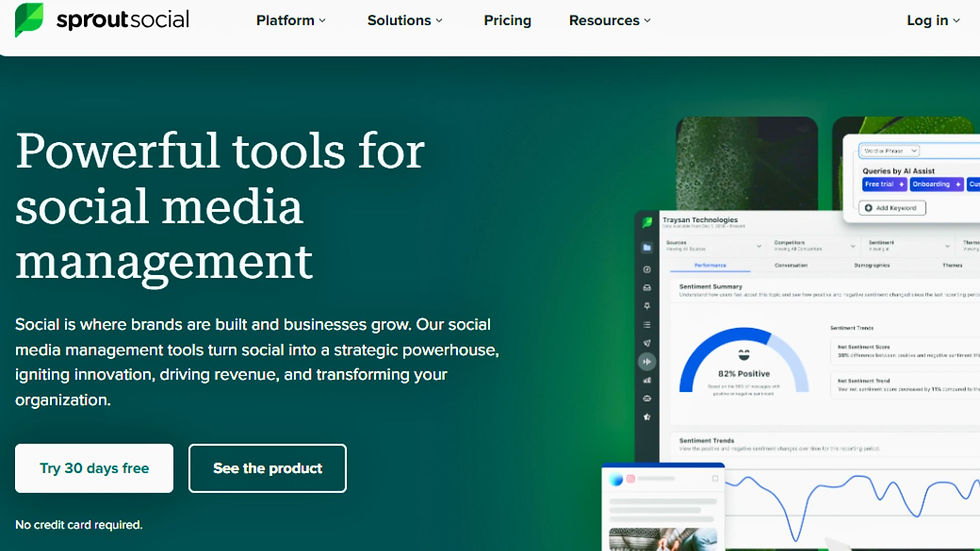The height and width of the screenshot is (551, 980).
Task: Click the Sentiment Summary heading
Action: tap(711, 286)
